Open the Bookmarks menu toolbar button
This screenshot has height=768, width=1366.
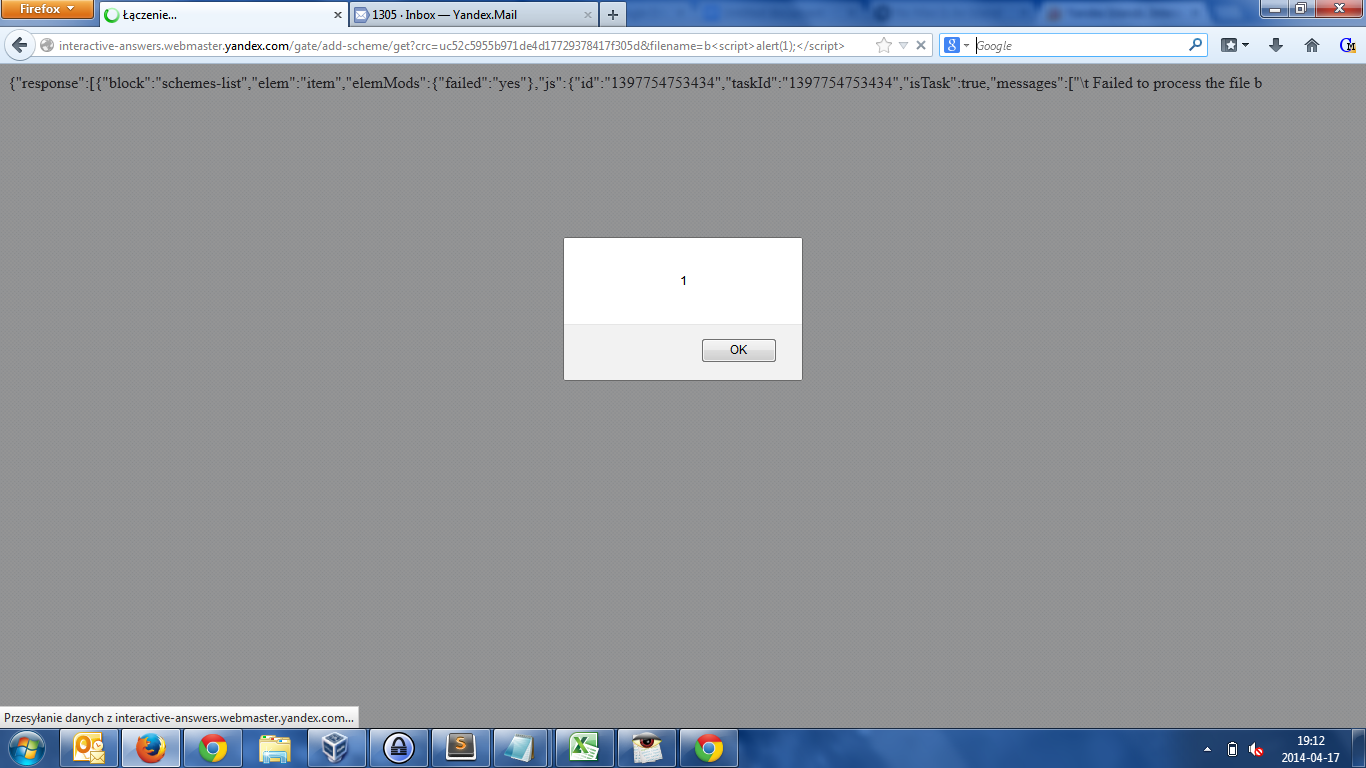[x=1235, y=45]
